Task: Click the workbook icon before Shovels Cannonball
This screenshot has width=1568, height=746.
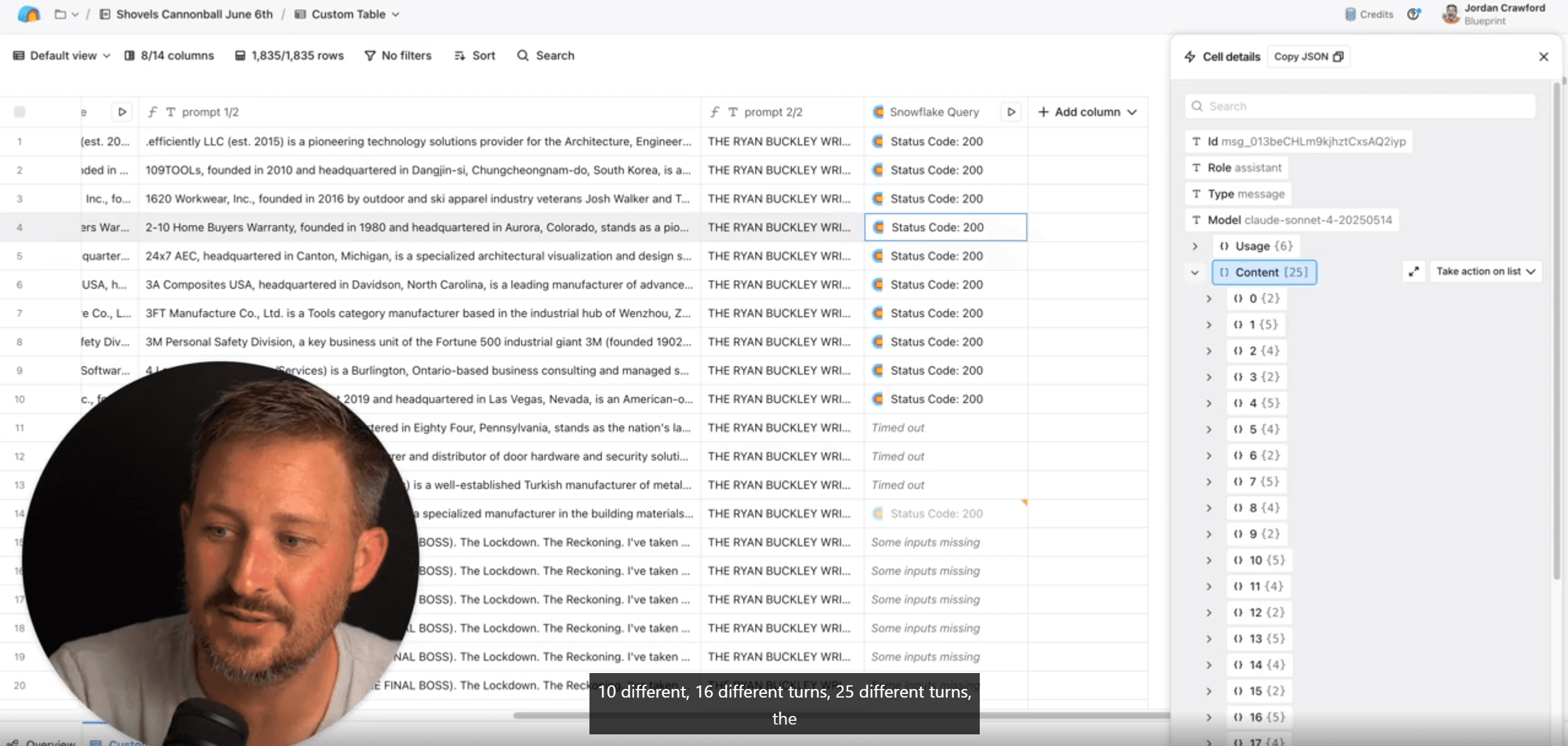Action: click(x=105, y=14)
